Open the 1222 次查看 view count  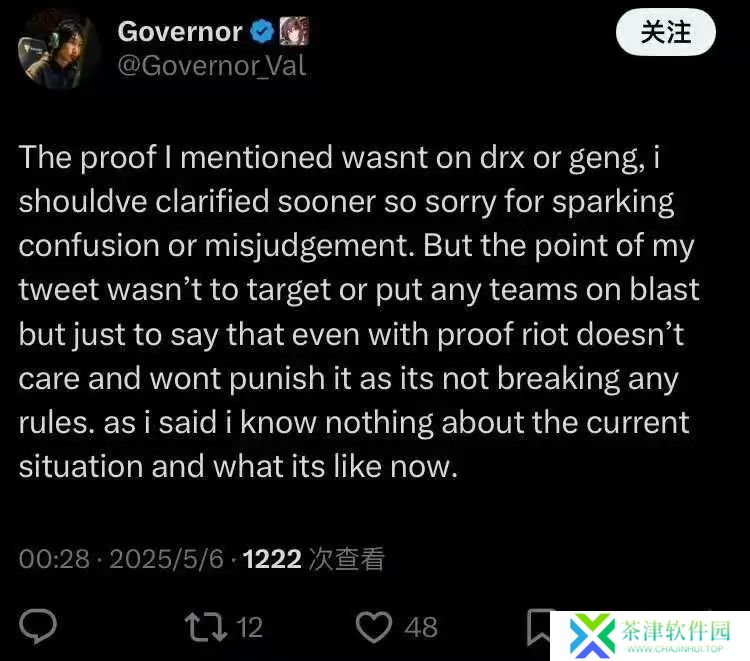313,559
